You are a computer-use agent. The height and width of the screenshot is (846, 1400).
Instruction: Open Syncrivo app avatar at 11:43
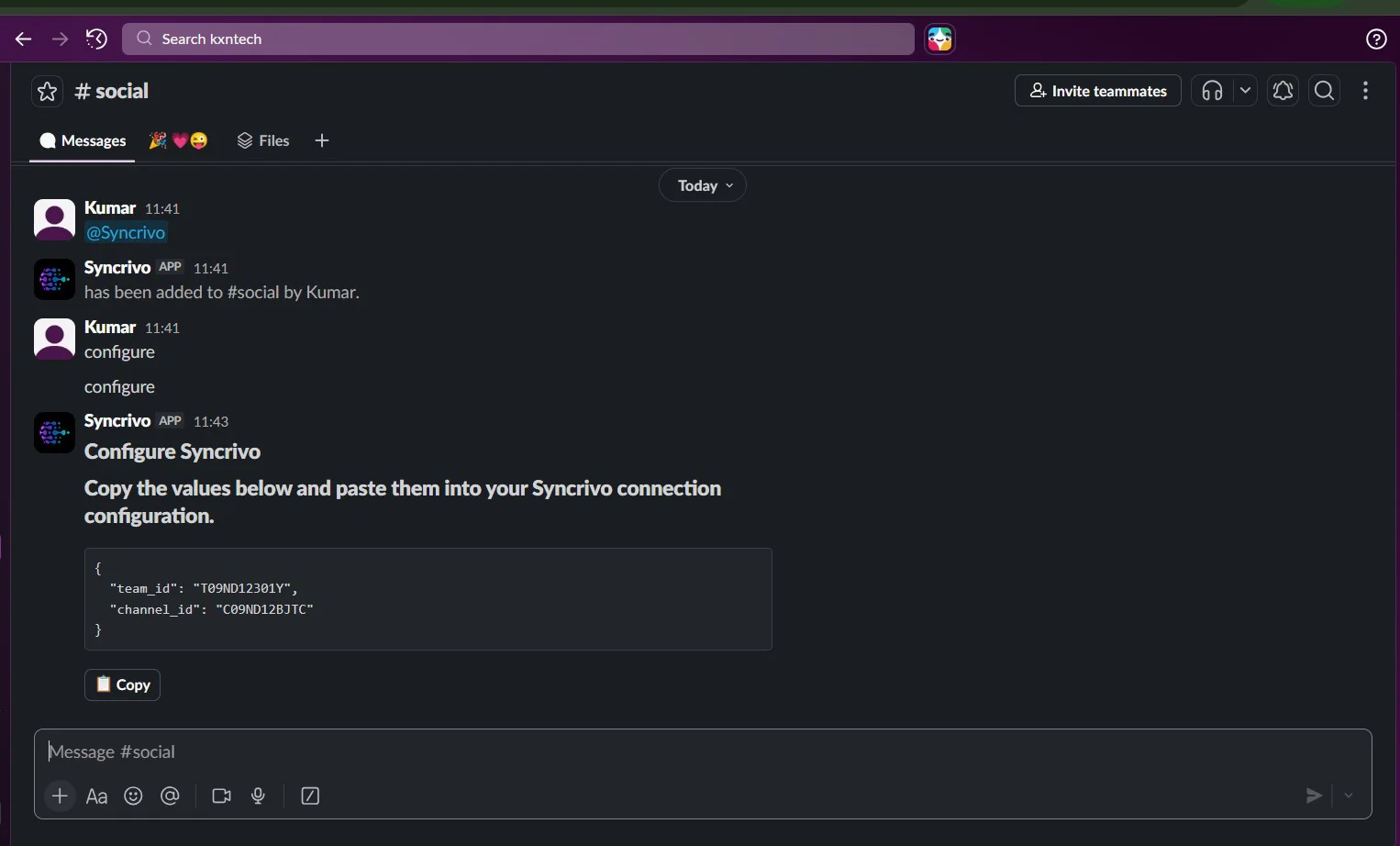pyautogui.click(x=54, y=432)
